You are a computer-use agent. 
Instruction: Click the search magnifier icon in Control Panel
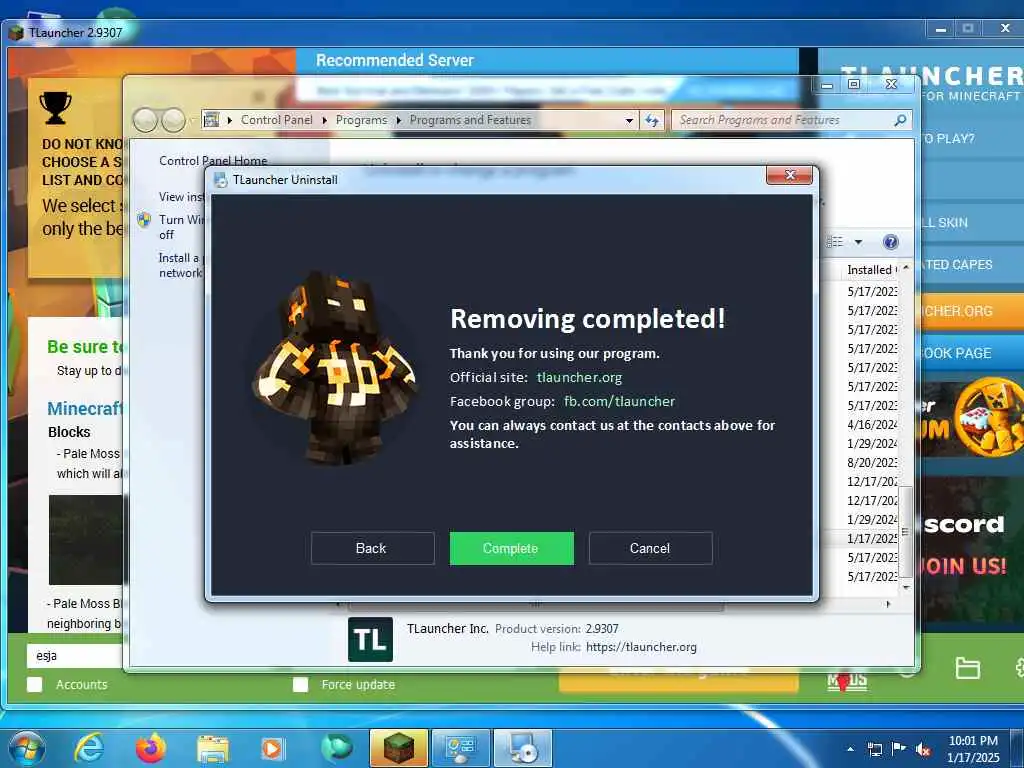pyautogui.click(x=900, y=120)
